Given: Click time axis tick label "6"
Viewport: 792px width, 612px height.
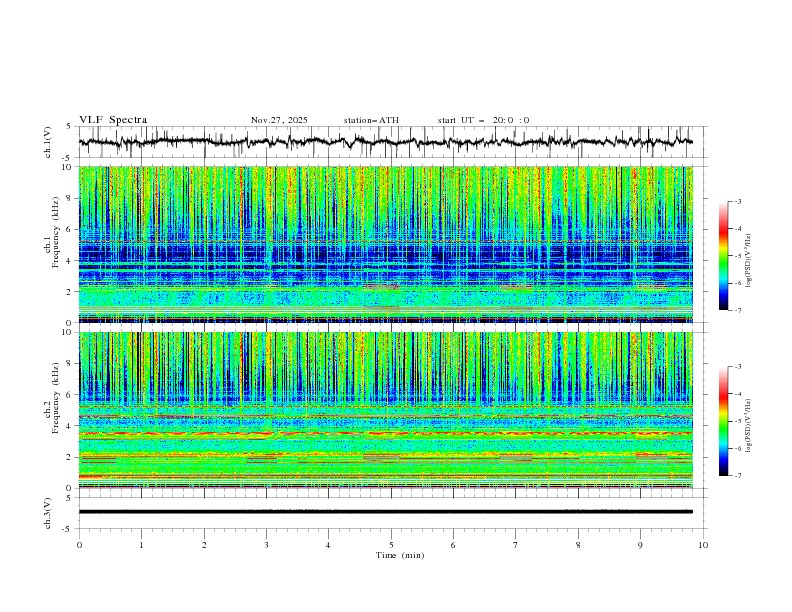Looking at the screenshot, I should (x=453, y=545).
